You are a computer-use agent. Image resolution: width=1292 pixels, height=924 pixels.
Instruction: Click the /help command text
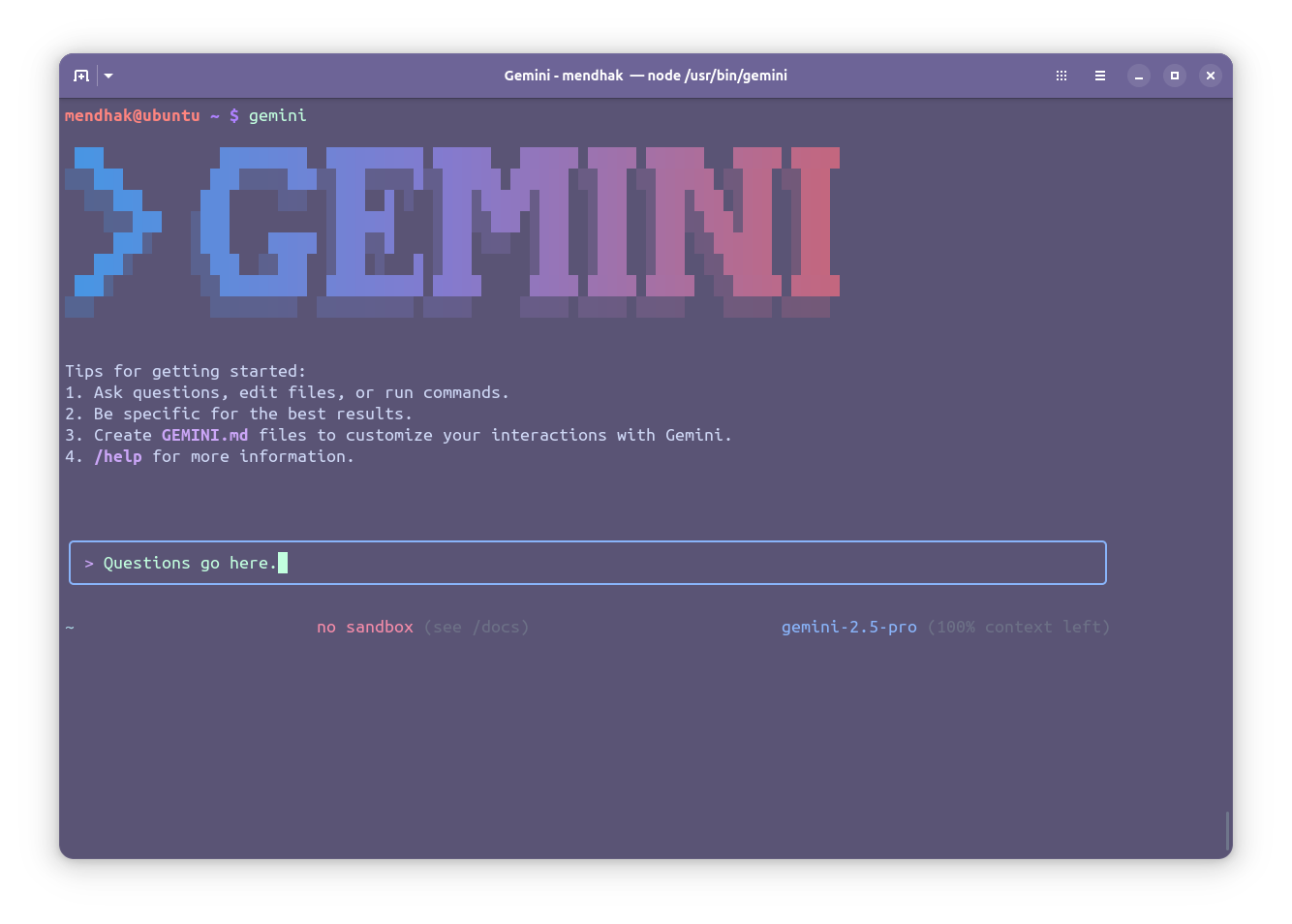[x=118, y=456]
